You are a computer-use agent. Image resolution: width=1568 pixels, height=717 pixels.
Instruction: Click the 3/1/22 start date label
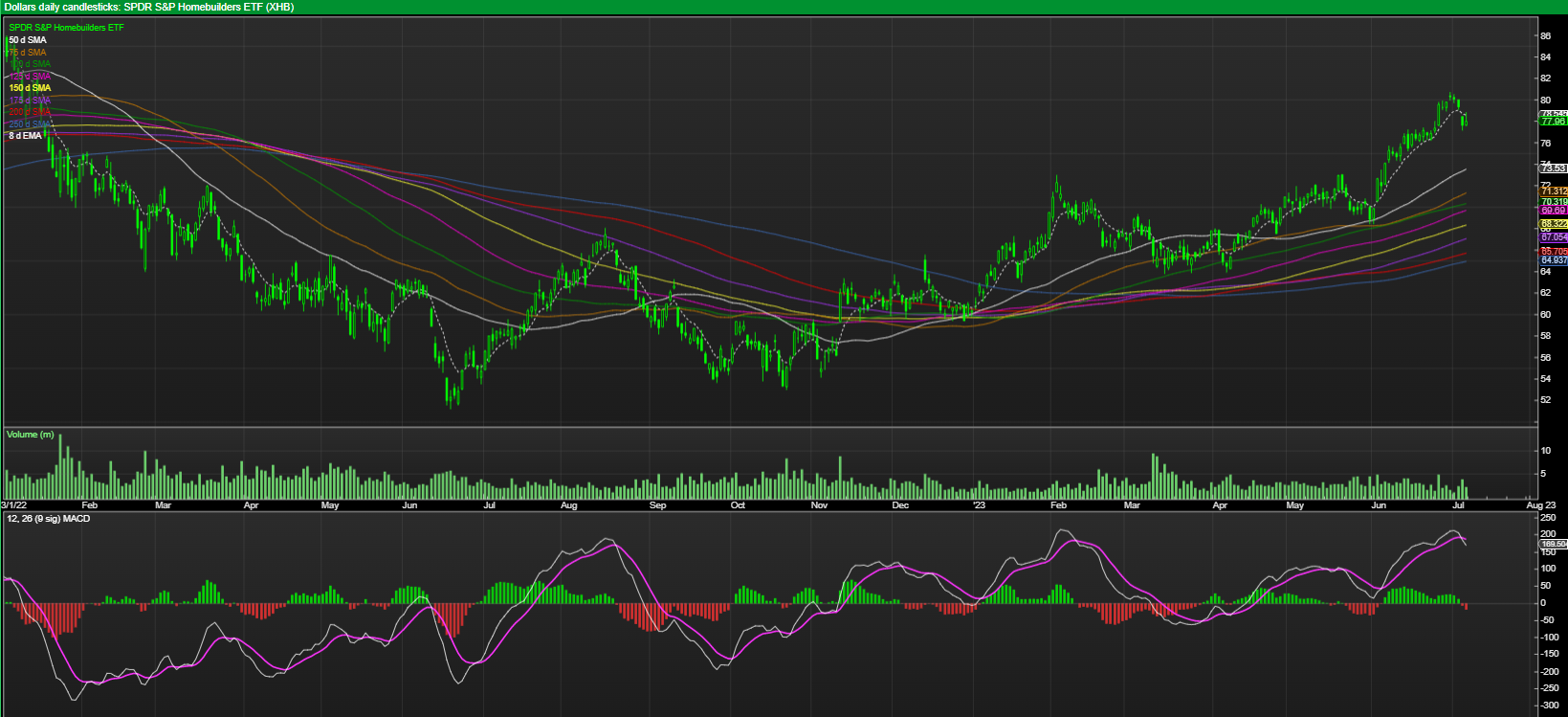click(x=12, y=504)
